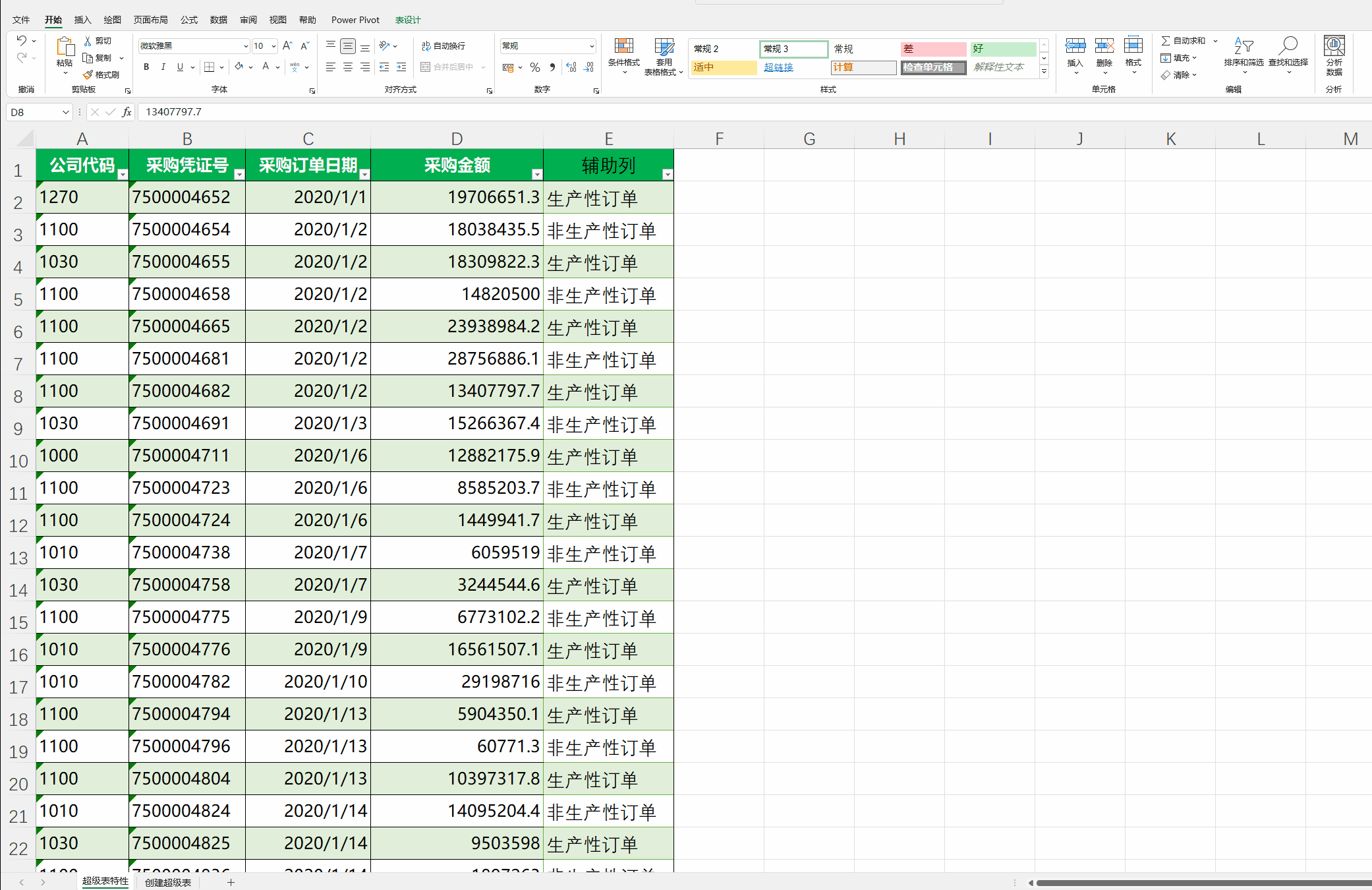Click the undo arrow icon
Image resolution: width=1372 pixels, height=890 pixels.
22,41
